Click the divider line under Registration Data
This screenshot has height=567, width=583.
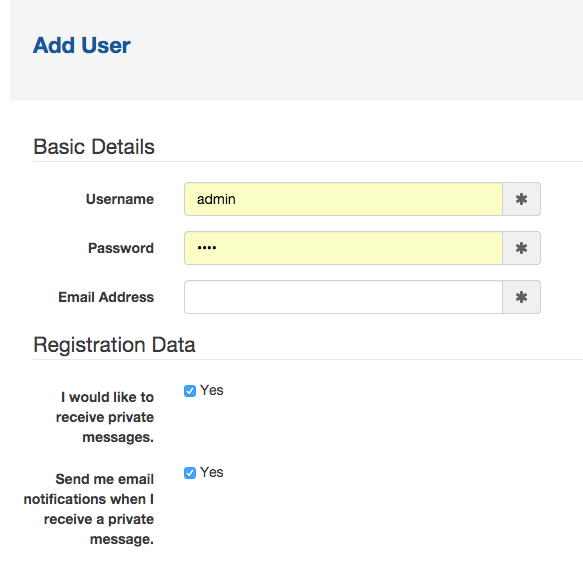[308, 360]
